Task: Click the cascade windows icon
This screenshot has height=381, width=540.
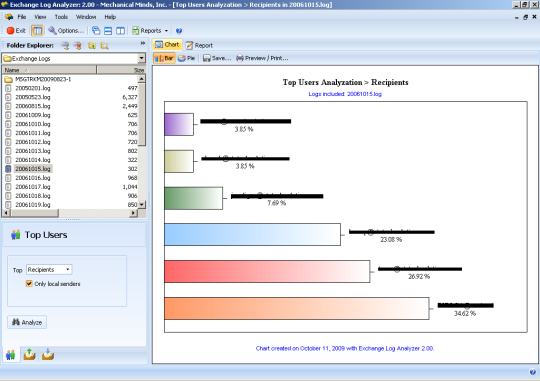Action: click(x=96, y=31)
